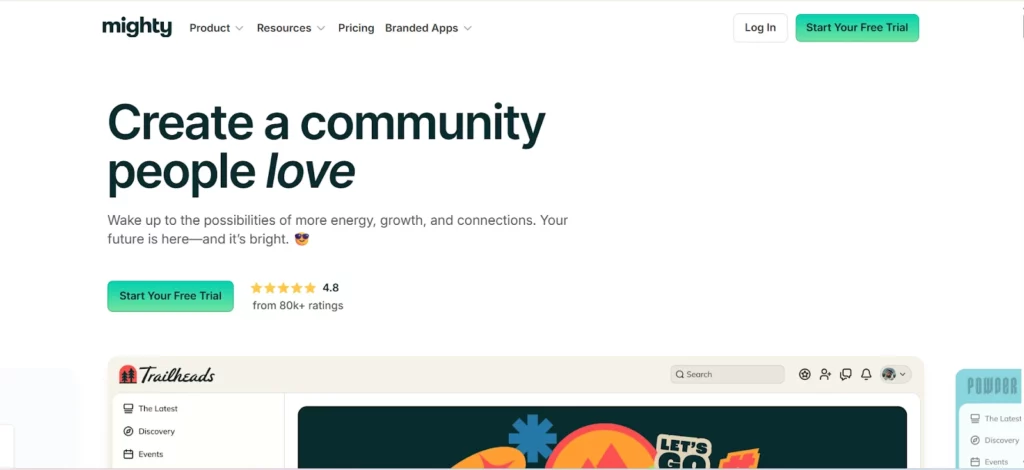
Task: Click the star badge icon in Trailheads header
Action: (805, 374)
